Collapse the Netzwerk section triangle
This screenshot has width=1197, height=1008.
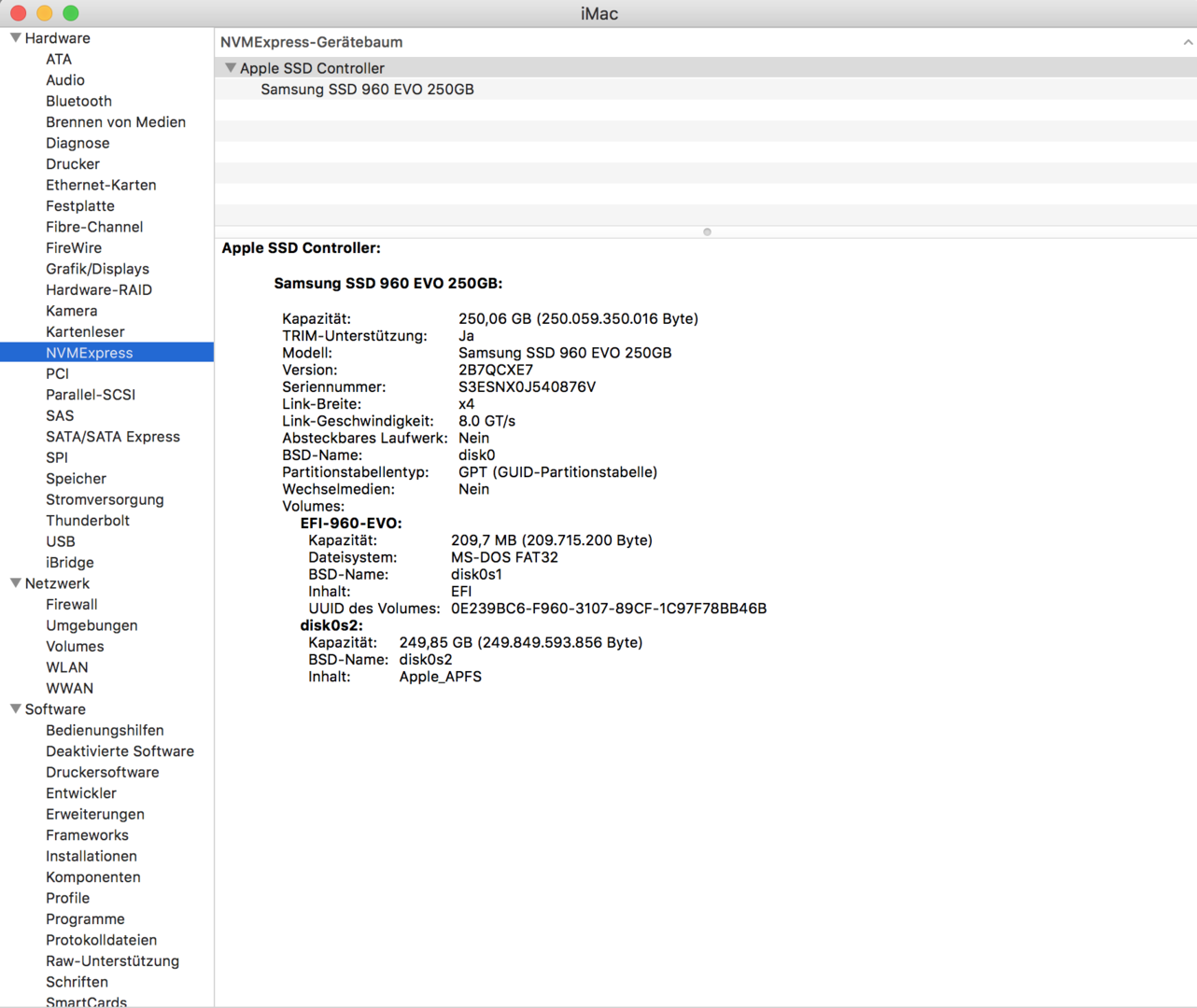[x=16, y=583]
